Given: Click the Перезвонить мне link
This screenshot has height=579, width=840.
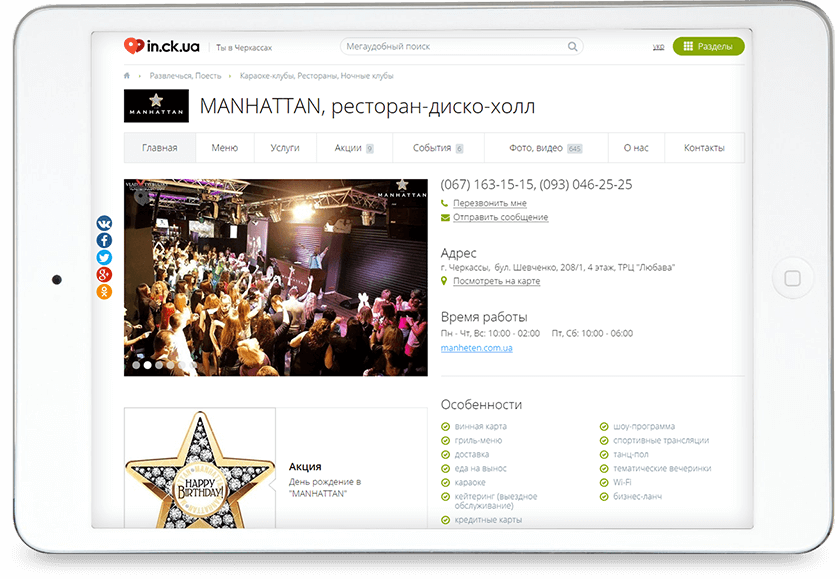Looking at the screenshot, I should coord(490,203).
